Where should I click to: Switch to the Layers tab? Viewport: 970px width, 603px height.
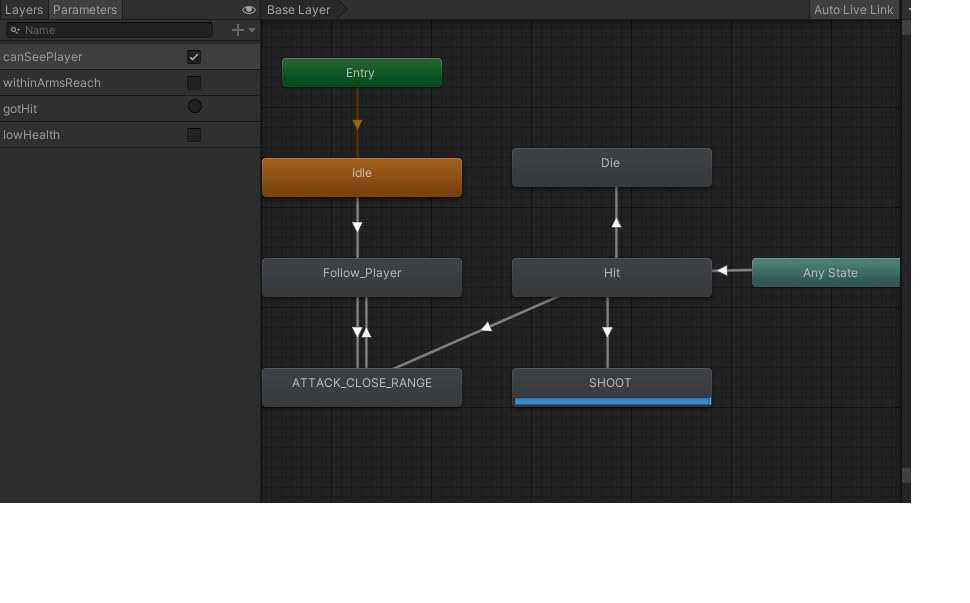tap(24, 10)
